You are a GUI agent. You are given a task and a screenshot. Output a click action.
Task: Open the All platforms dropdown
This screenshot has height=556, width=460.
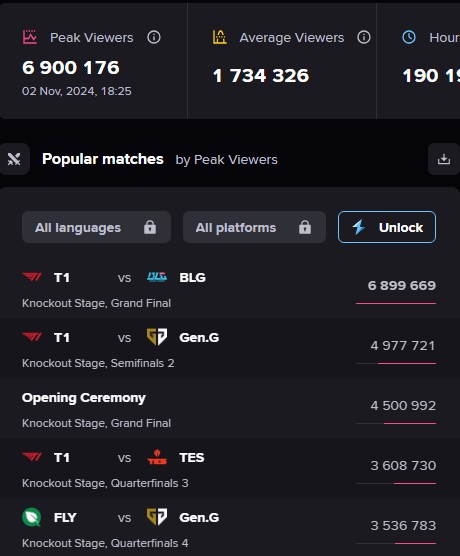[254, 227]
